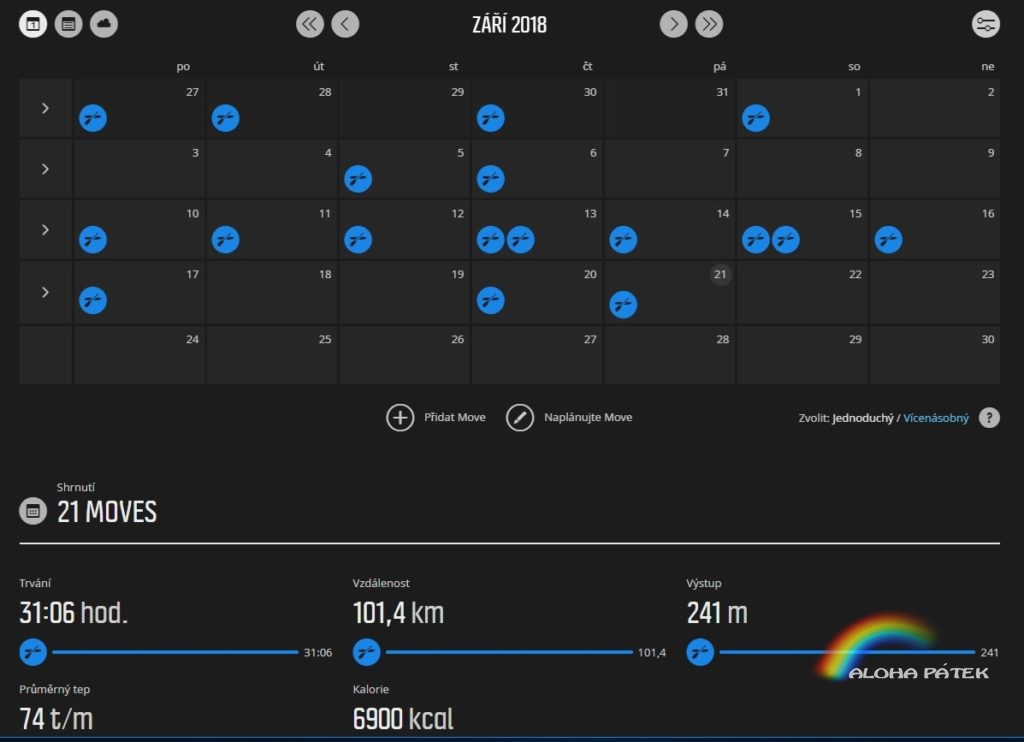Expand the week row starting September 3
The image size is (1024, 742).
[x=45, y=169]
